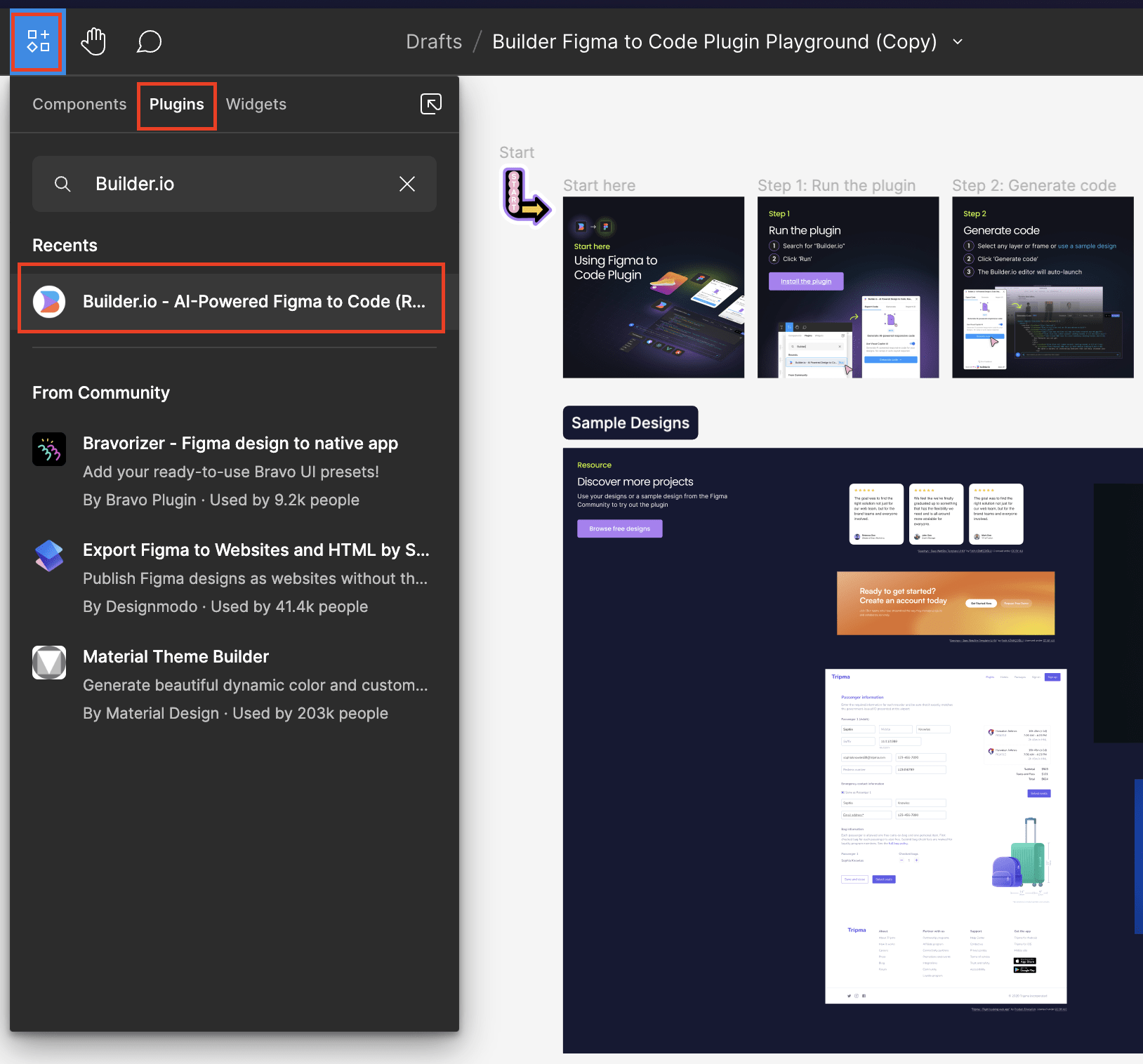Click 'By Material Design · Used by 203k people'
The width and height of the screenshot is (1143, 1064).
235,713
